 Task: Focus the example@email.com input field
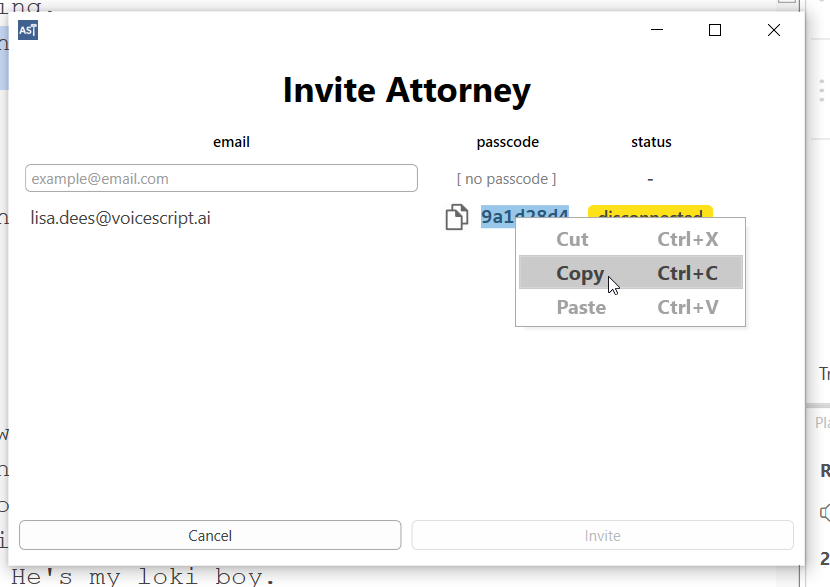click(x=221, y=178)
